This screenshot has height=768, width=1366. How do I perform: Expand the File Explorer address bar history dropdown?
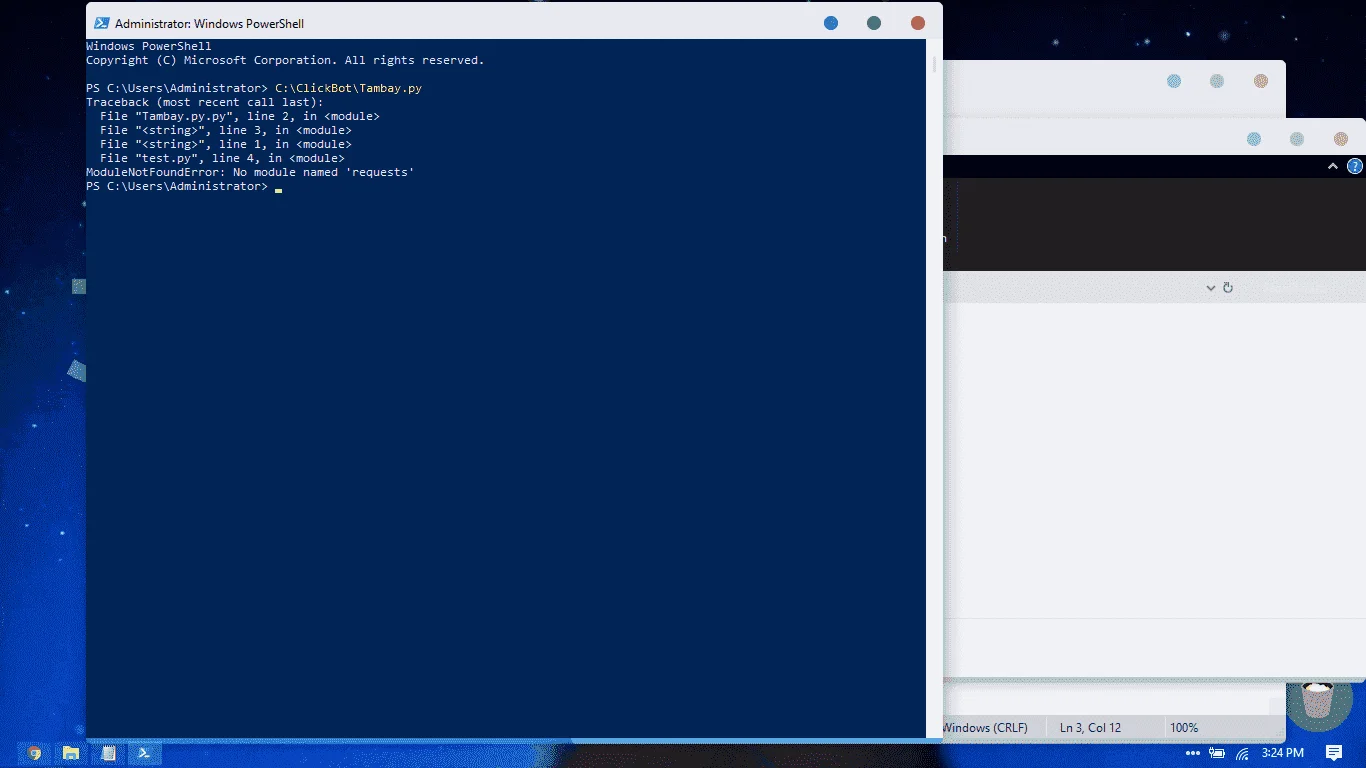coord(1210,288)
